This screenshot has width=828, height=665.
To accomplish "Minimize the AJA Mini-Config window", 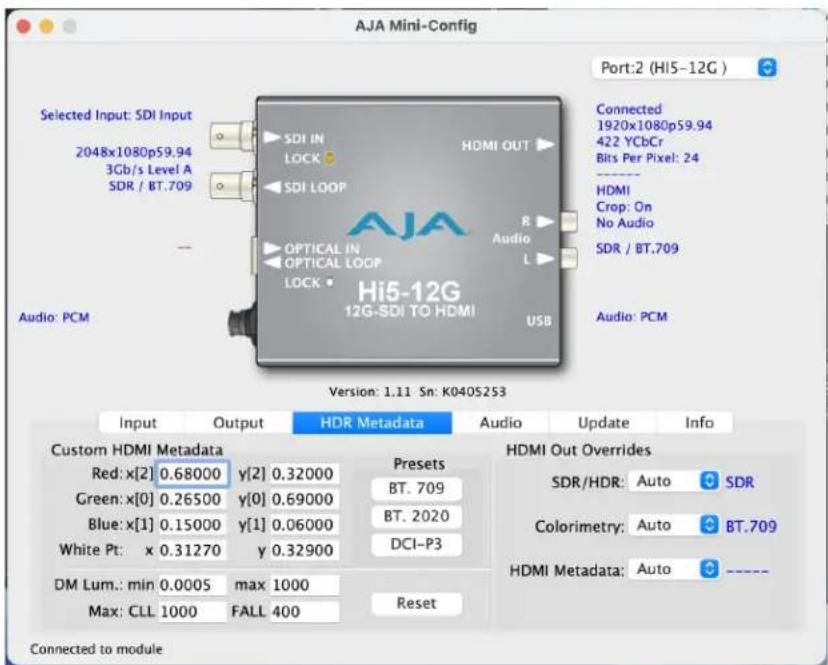I will [x=46, y=26].
